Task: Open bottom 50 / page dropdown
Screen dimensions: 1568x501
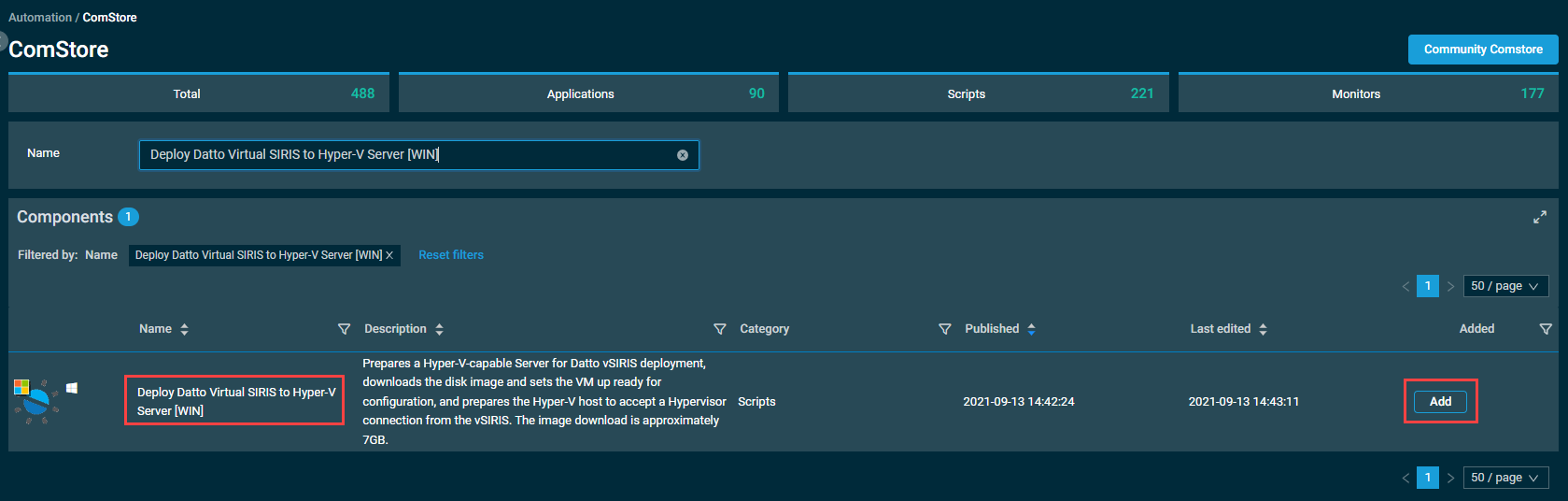Action: tap(1505, 478)
